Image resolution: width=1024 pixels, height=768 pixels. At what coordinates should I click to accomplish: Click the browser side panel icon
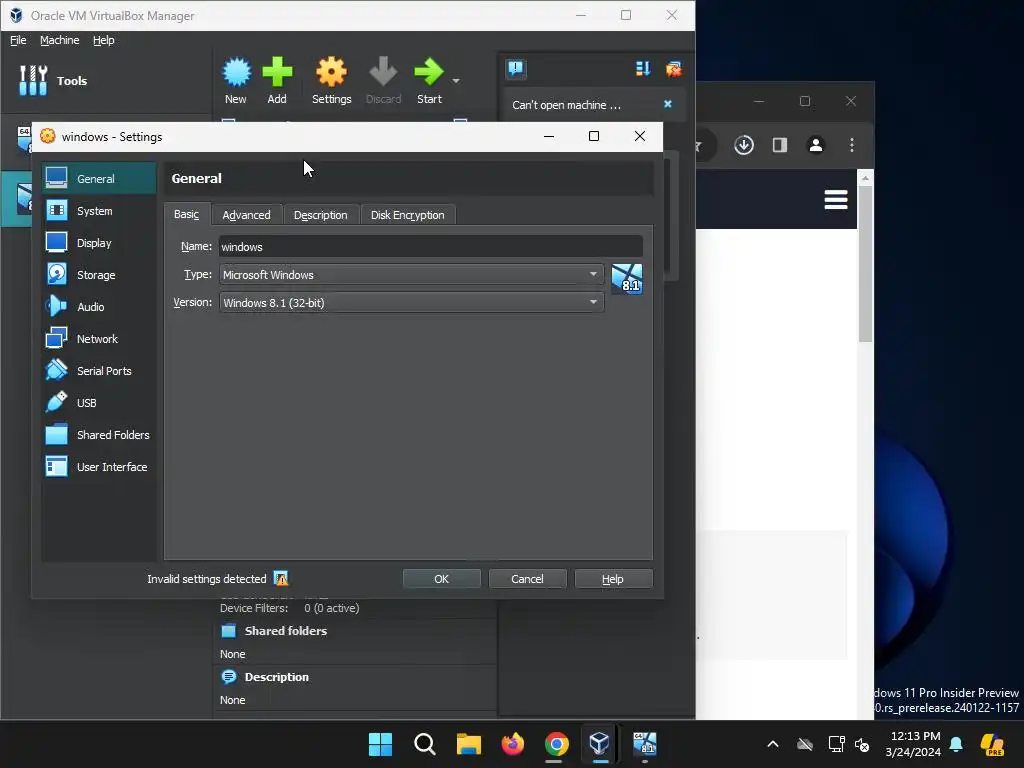[780, 145]
